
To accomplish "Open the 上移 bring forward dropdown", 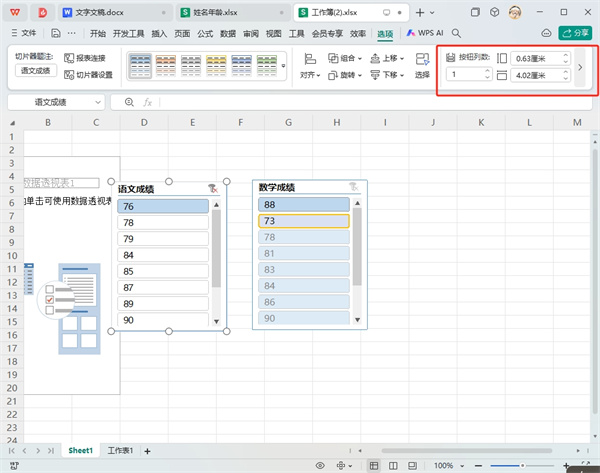I will 387,58.
